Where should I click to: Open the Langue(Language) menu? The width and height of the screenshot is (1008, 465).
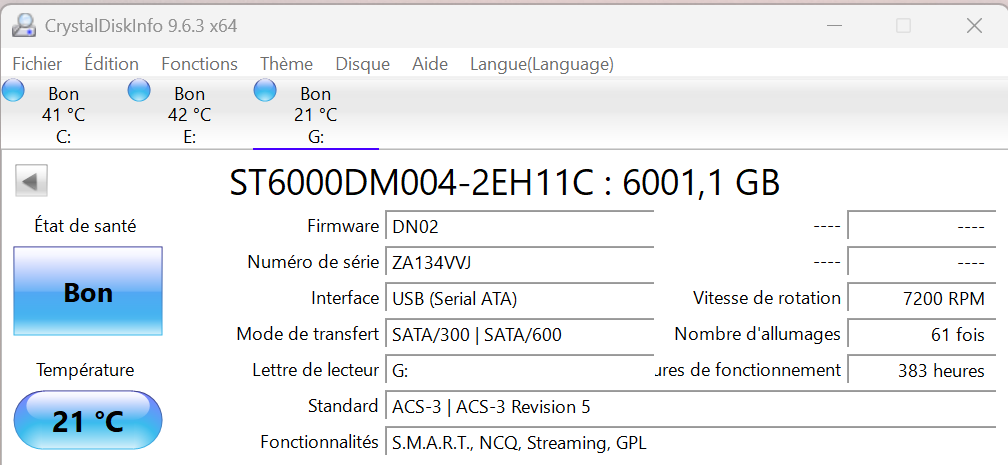pyautogui.click(x=541, y=64)
